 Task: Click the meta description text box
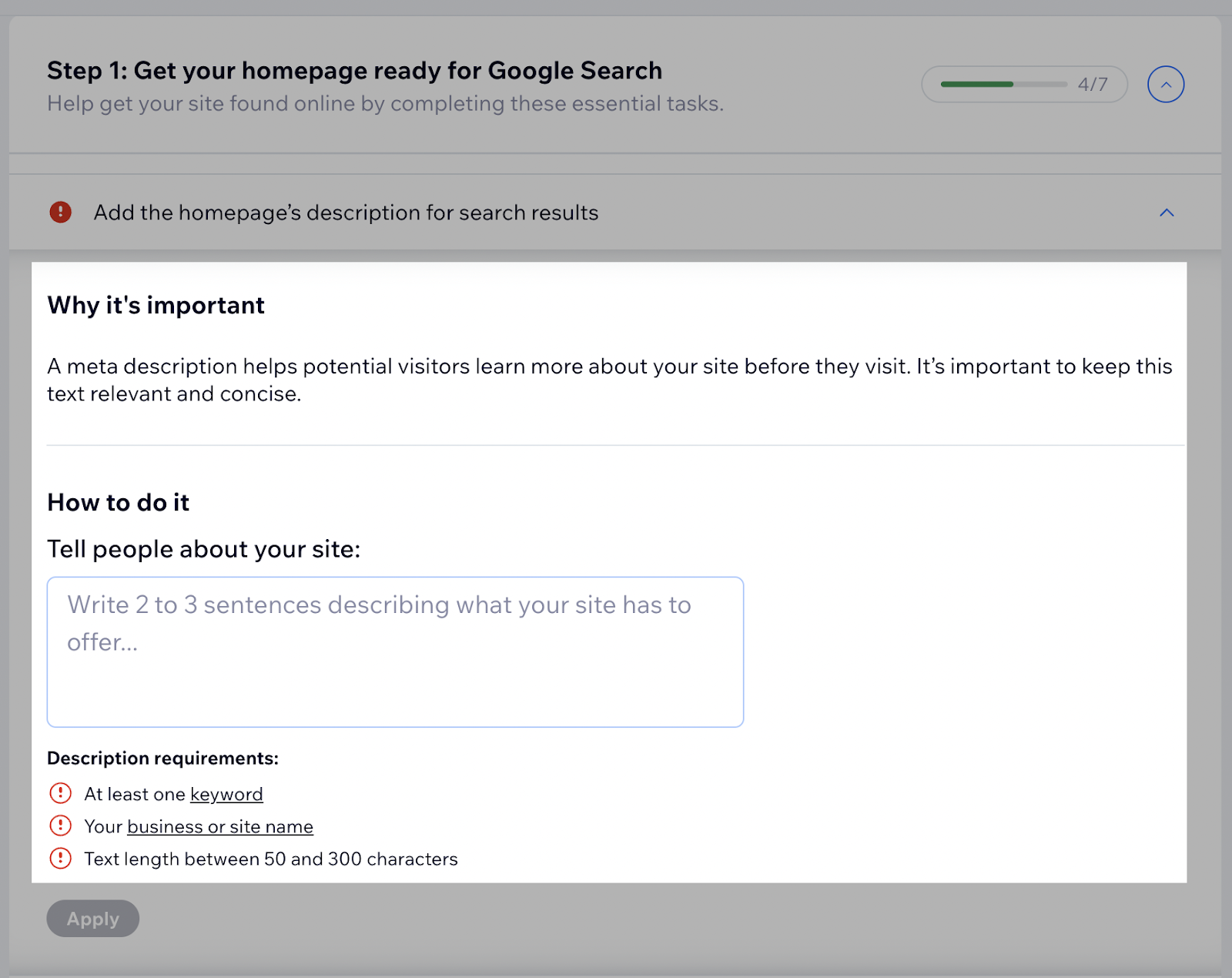[x=394, y=651]
